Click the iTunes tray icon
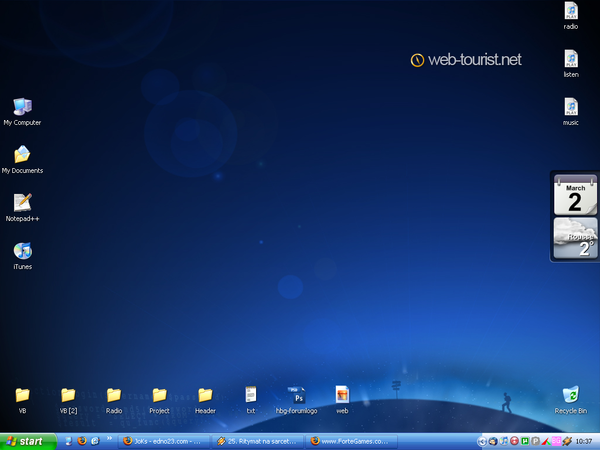Image resolution: width=600 pixels, height=450 pixels. pyautogui.click(x=504, y=442)
